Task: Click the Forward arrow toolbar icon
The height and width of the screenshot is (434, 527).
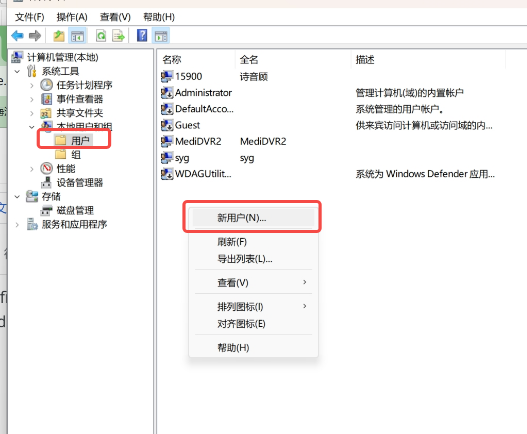Action: point(35,35)
